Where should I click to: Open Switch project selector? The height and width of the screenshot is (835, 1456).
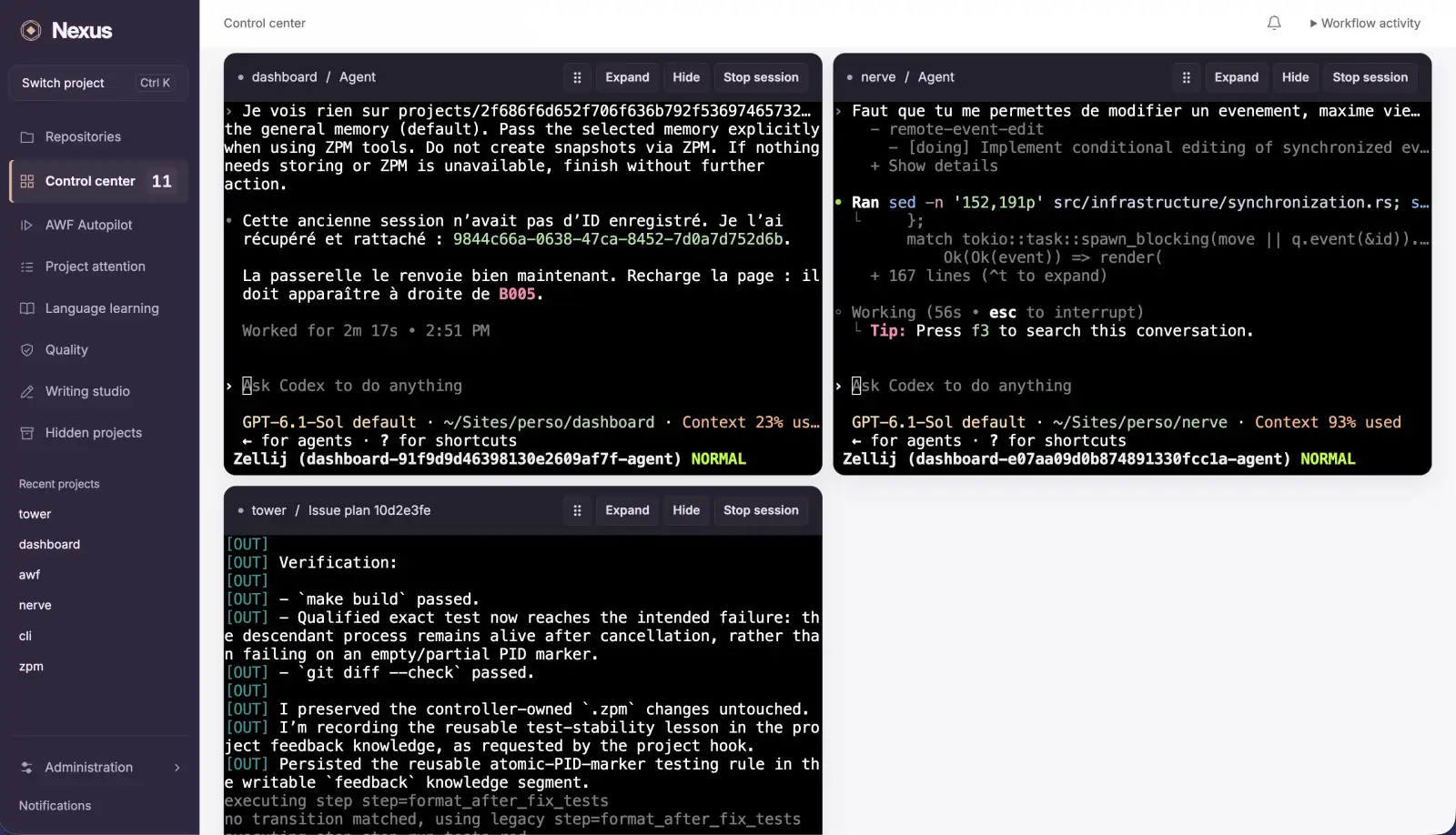click(x=98, y=83)
